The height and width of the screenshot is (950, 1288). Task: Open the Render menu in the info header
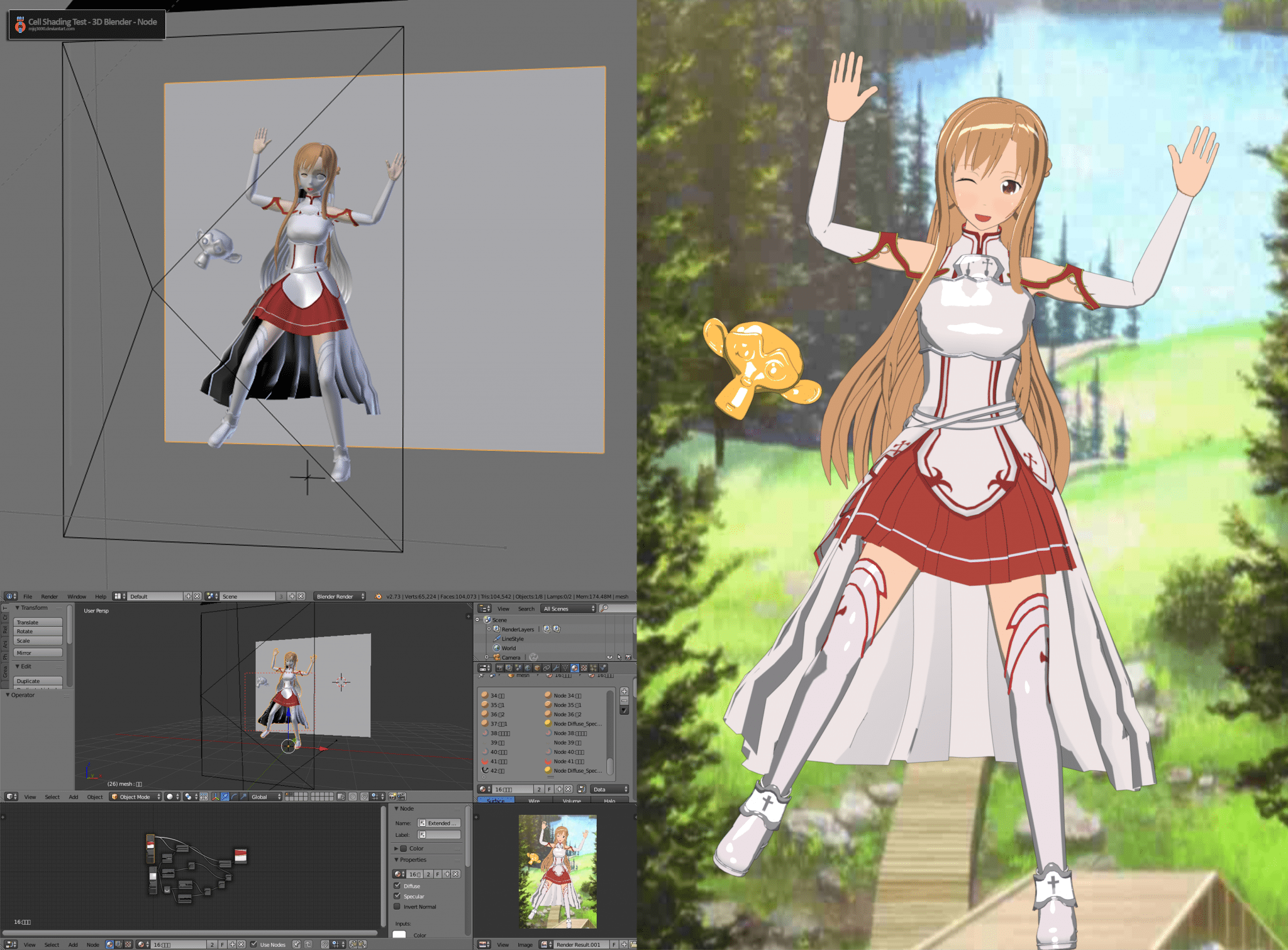coord(50,596)
